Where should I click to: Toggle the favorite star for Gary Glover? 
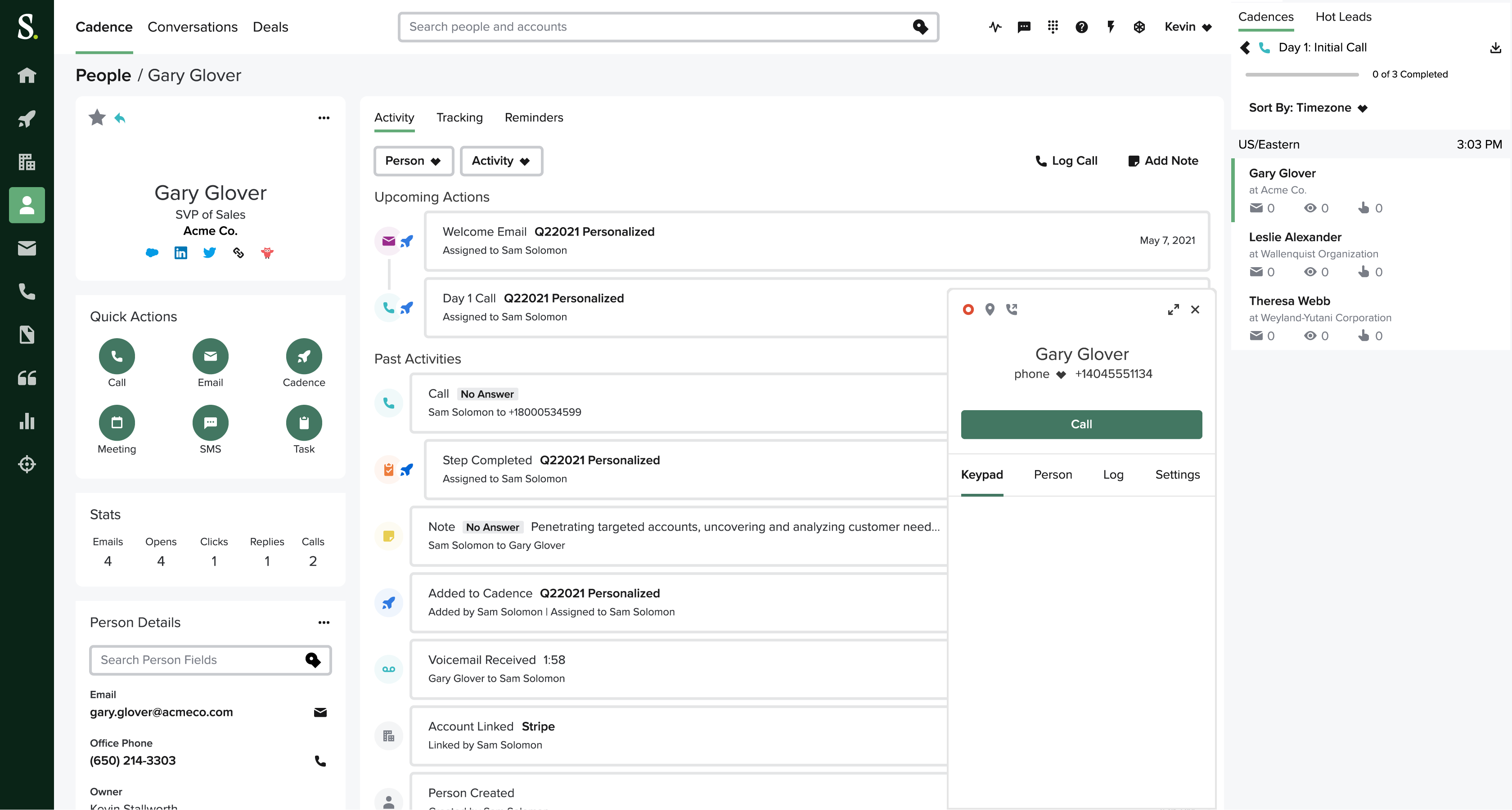[x=97, y=118]
